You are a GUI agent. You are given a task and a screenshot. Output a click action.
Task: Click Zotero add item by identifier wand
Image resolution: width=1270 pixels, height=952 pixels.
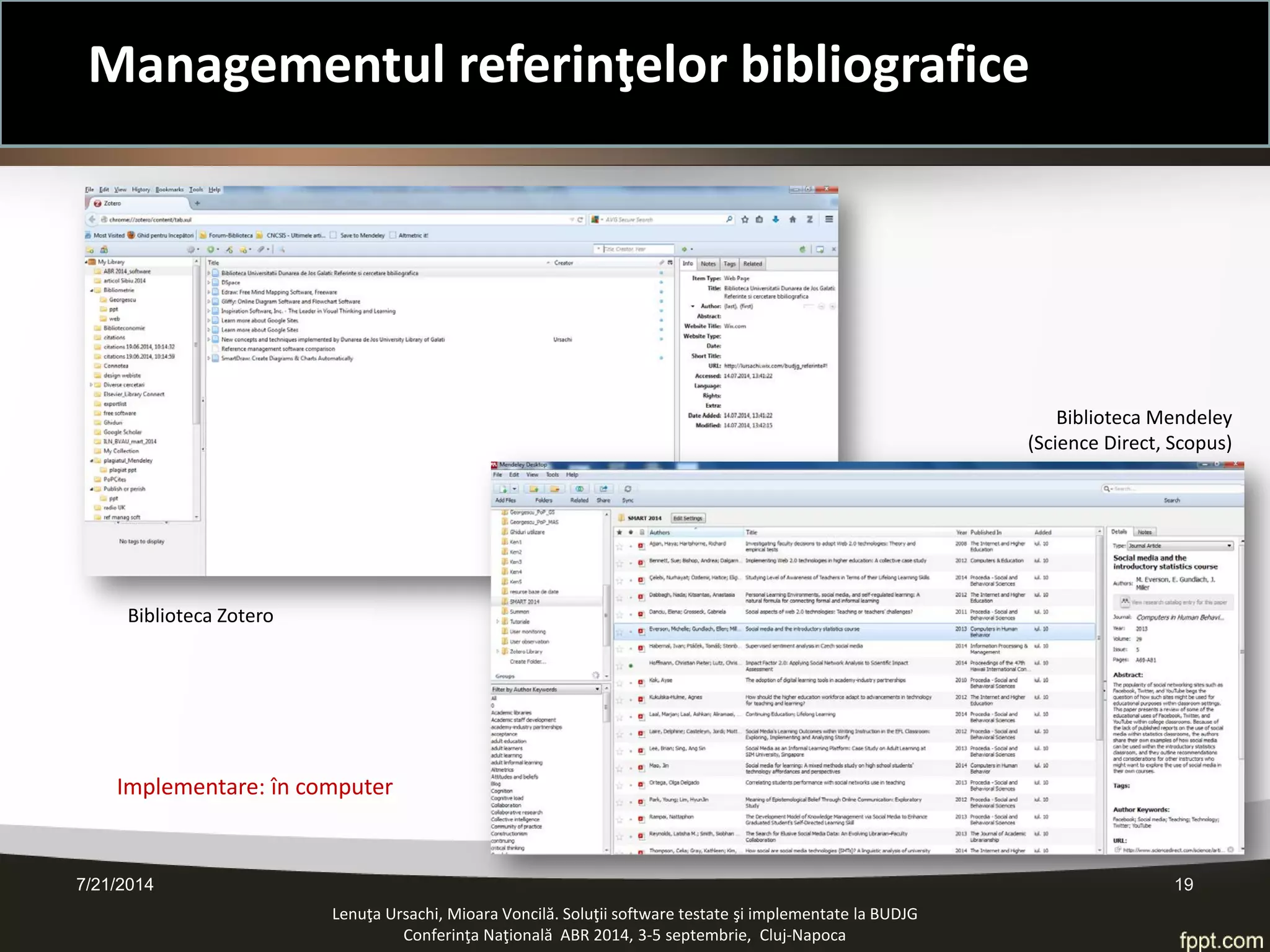point(229,249)
